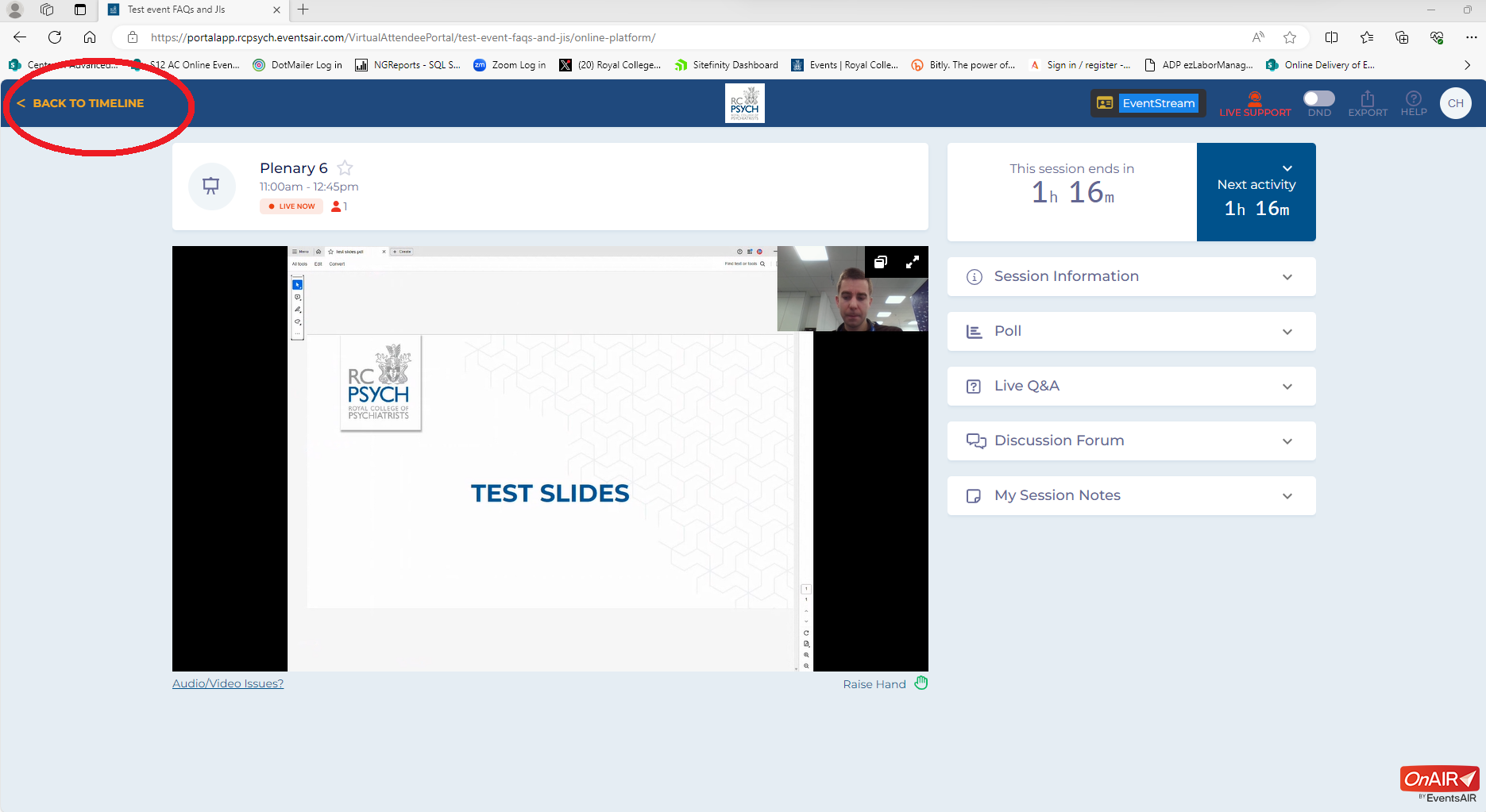Open the CH user profile avatar
The image size is (1486, 812).
pos(1455,103)
